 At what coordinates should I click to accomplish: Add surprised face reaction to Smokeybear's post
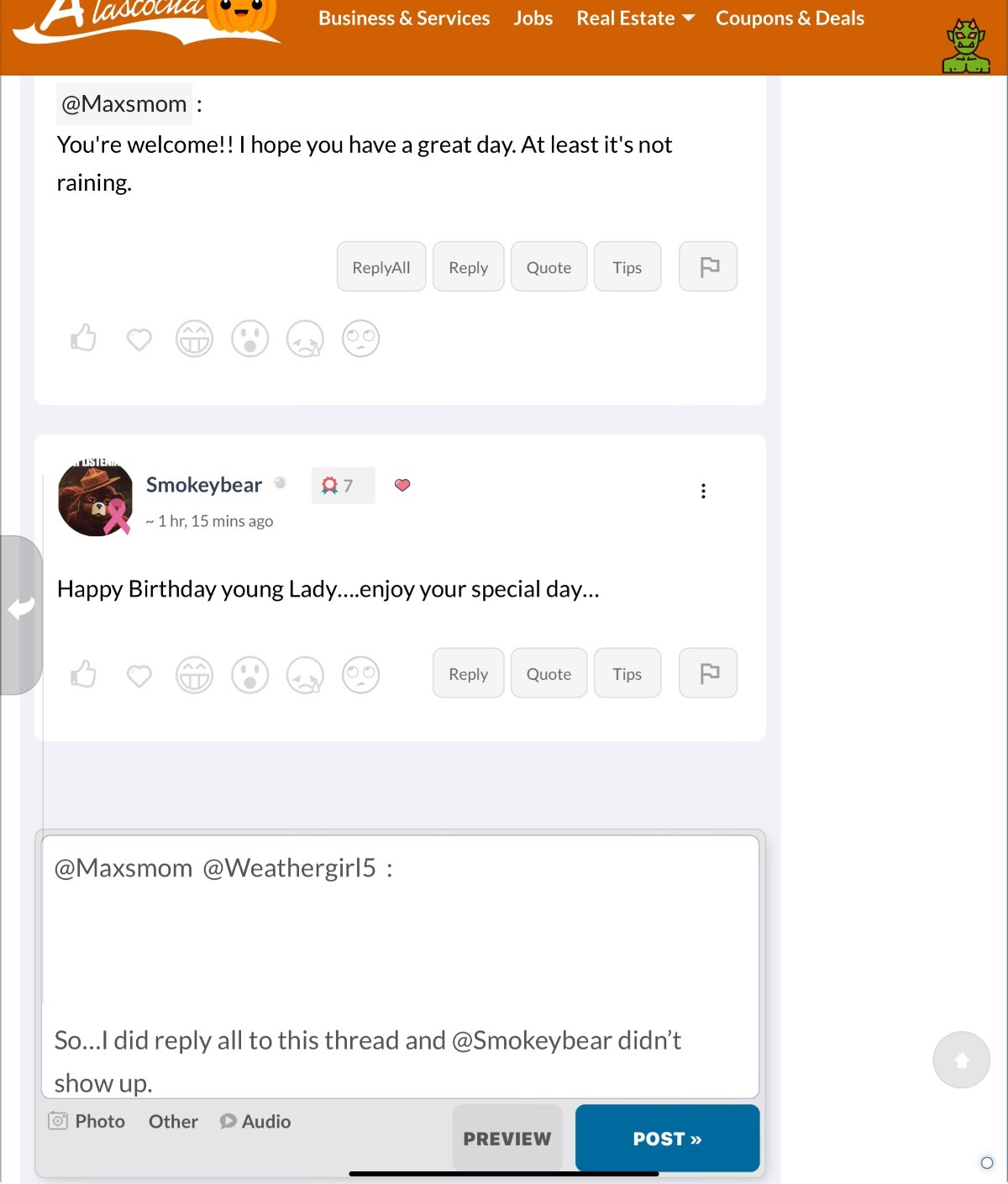(249, 675)
